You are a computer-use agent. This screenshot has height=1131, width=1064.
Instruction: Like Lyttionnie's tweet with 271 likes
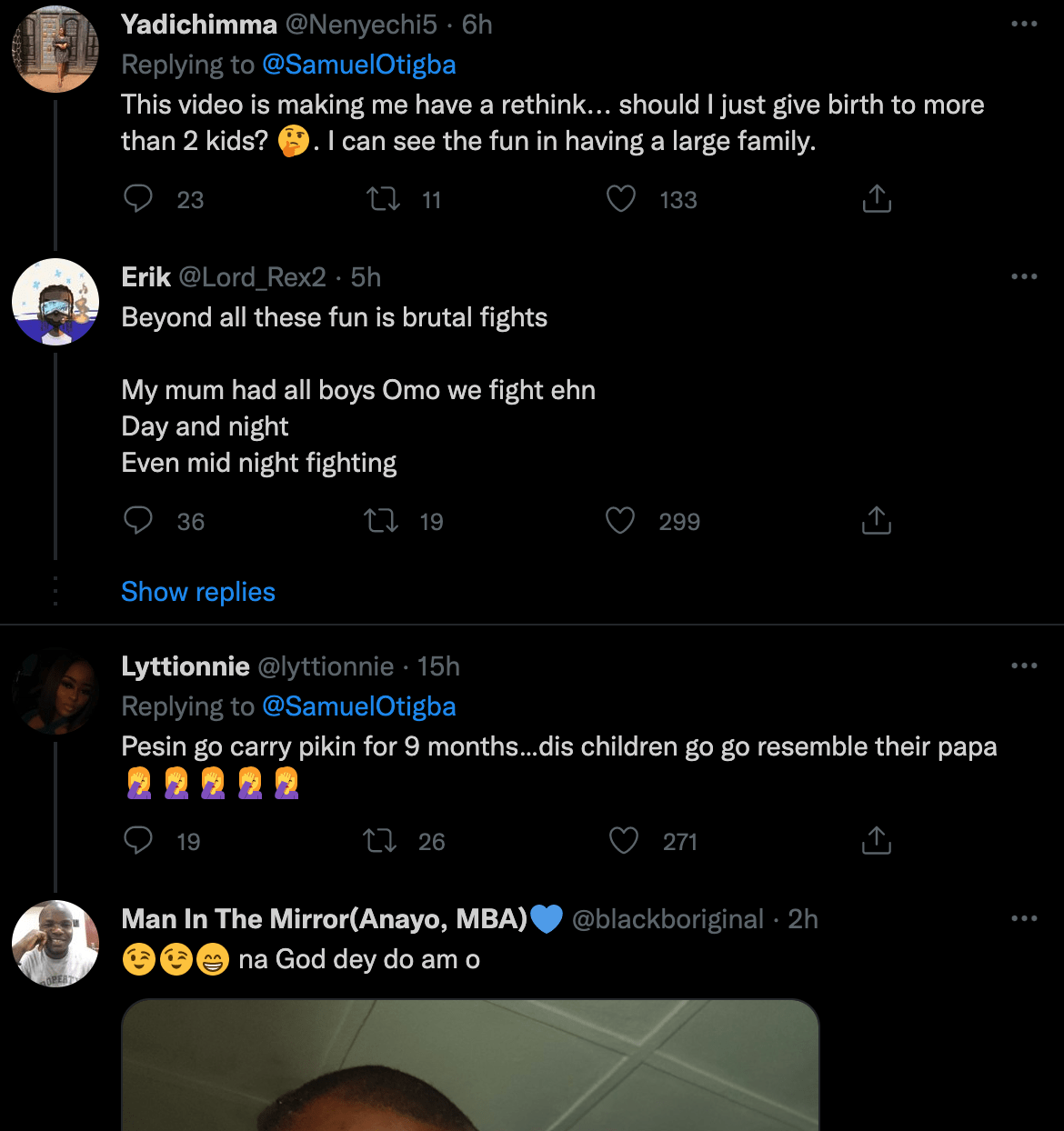(623, 840)
